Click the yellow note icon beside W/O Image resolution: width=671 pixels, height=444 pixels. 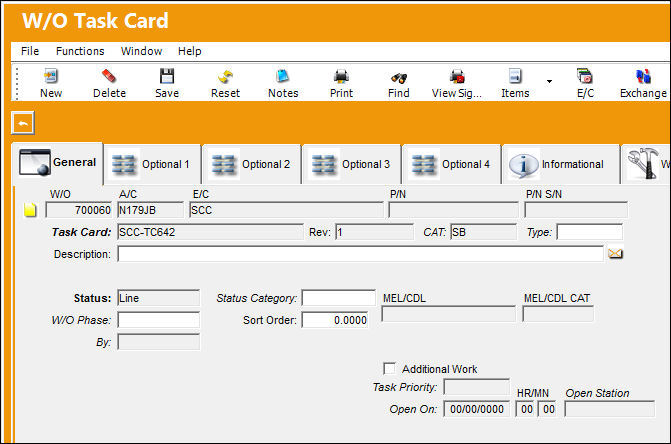[30, 210]
